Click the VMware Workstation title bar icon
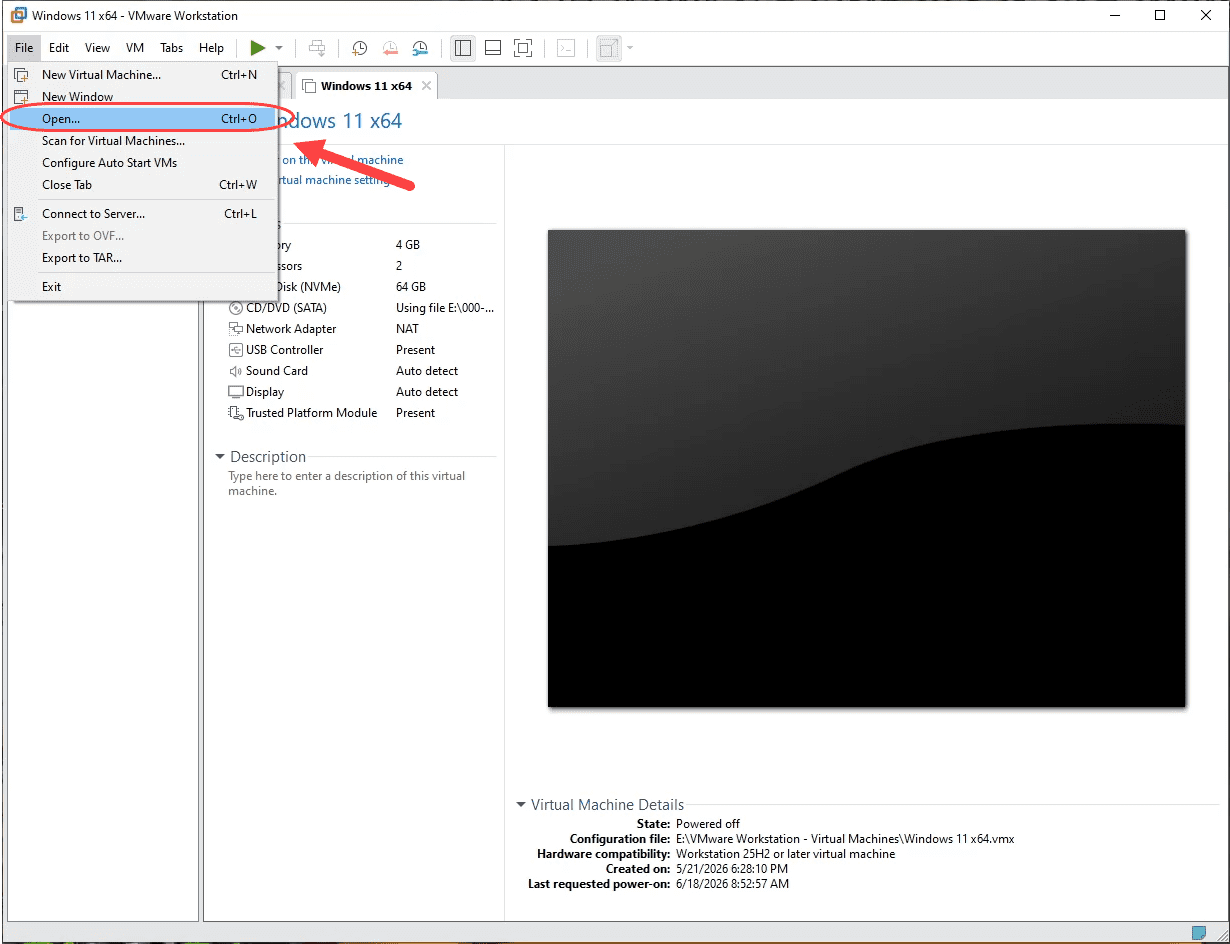 tap(18, 15)
